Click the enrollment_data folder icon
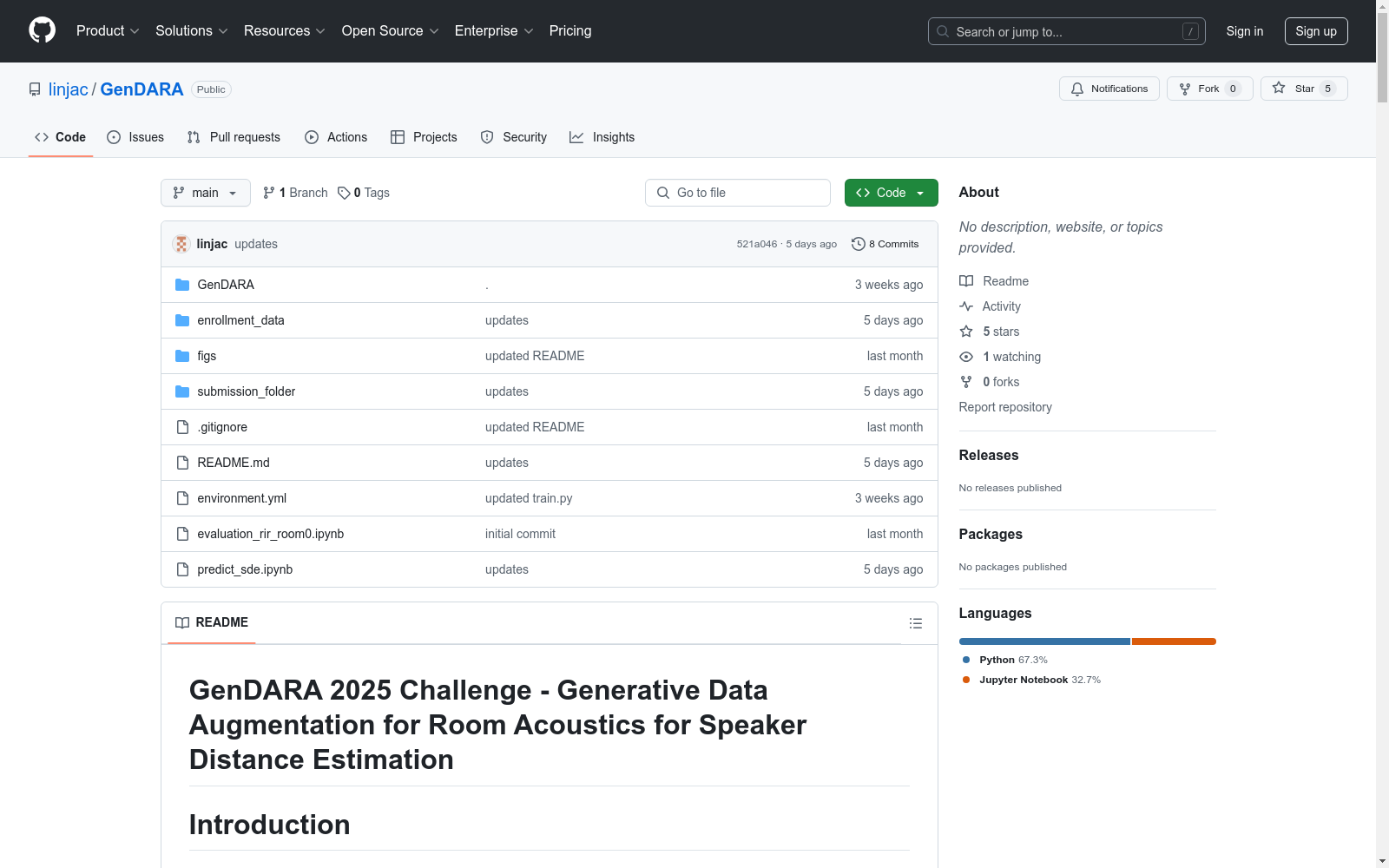The image size is (1389, 868). coord(182,320)
